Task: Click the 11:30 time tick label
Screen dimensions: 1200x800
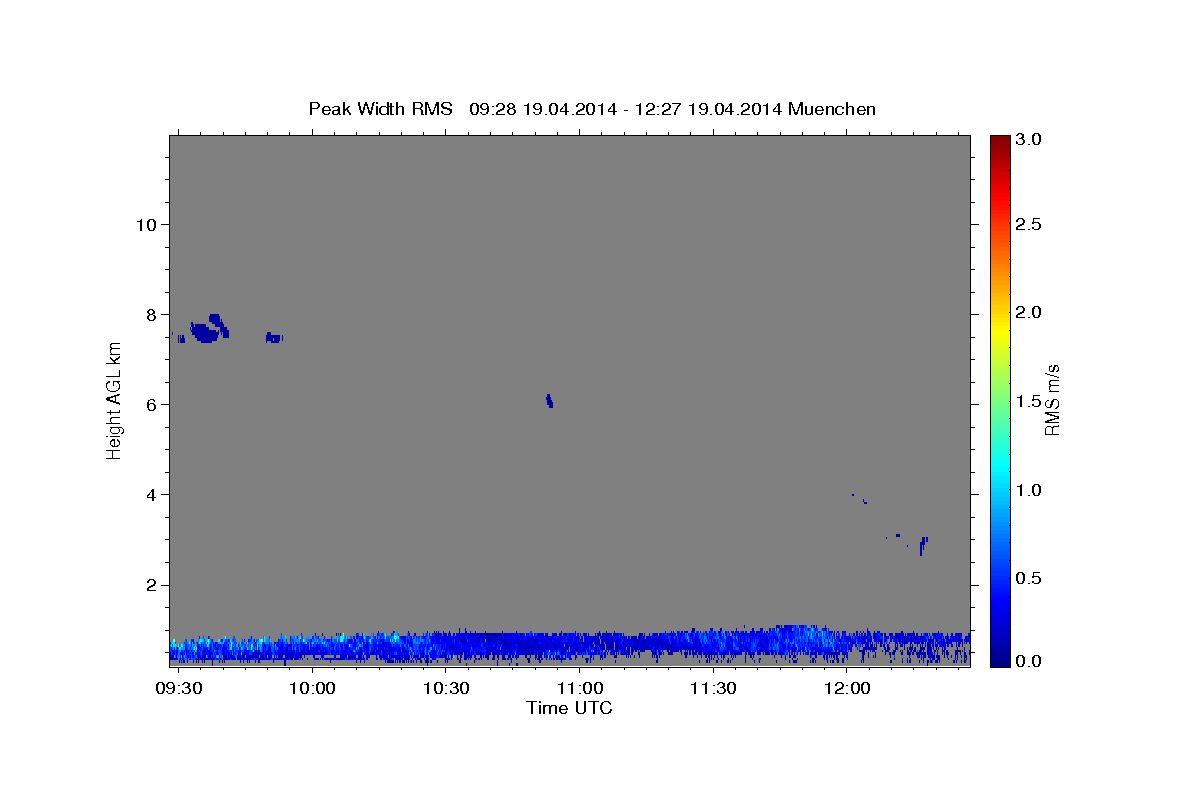Action: [713, 689]
